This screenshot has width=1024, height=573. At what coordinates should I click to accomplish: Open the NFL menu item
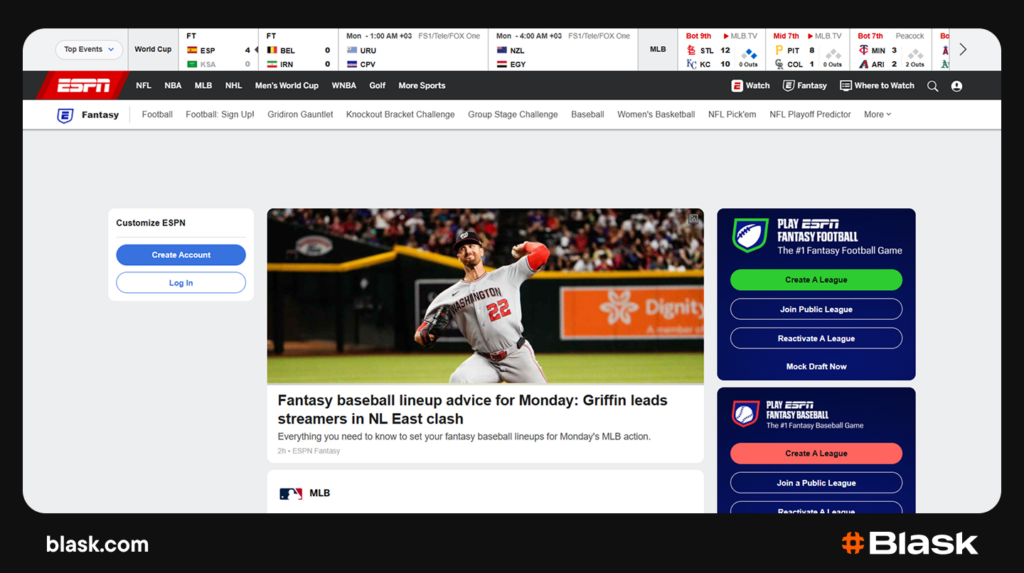[x=144, y=86]
